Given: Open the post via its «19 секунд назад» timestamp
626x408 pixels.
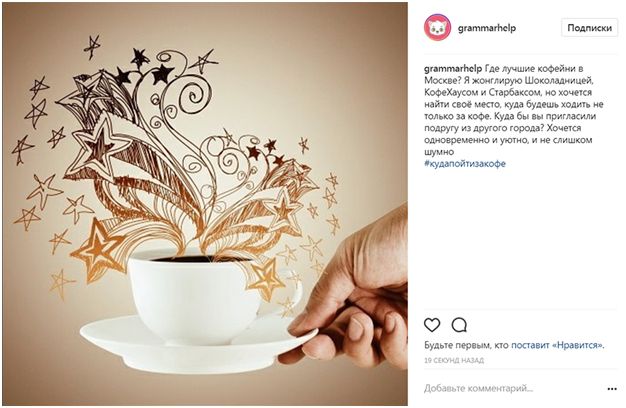Looking at the screenshot, I should tap(454, 360).
